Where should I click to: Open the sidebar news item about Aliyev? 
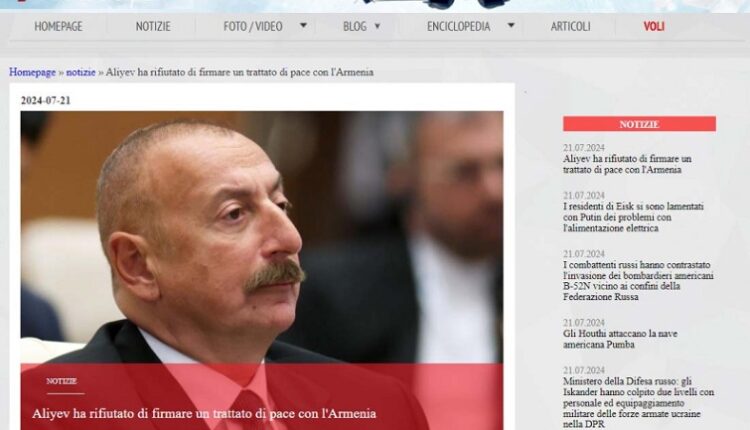tap(626, 164)
